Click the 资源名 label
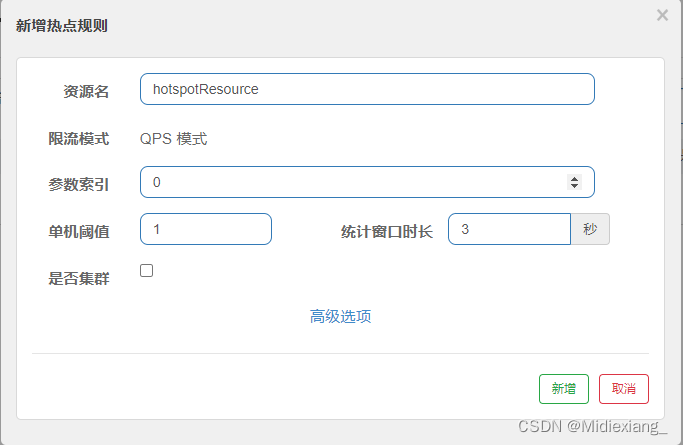Screen dimensions: 683x445 (86, 91)
